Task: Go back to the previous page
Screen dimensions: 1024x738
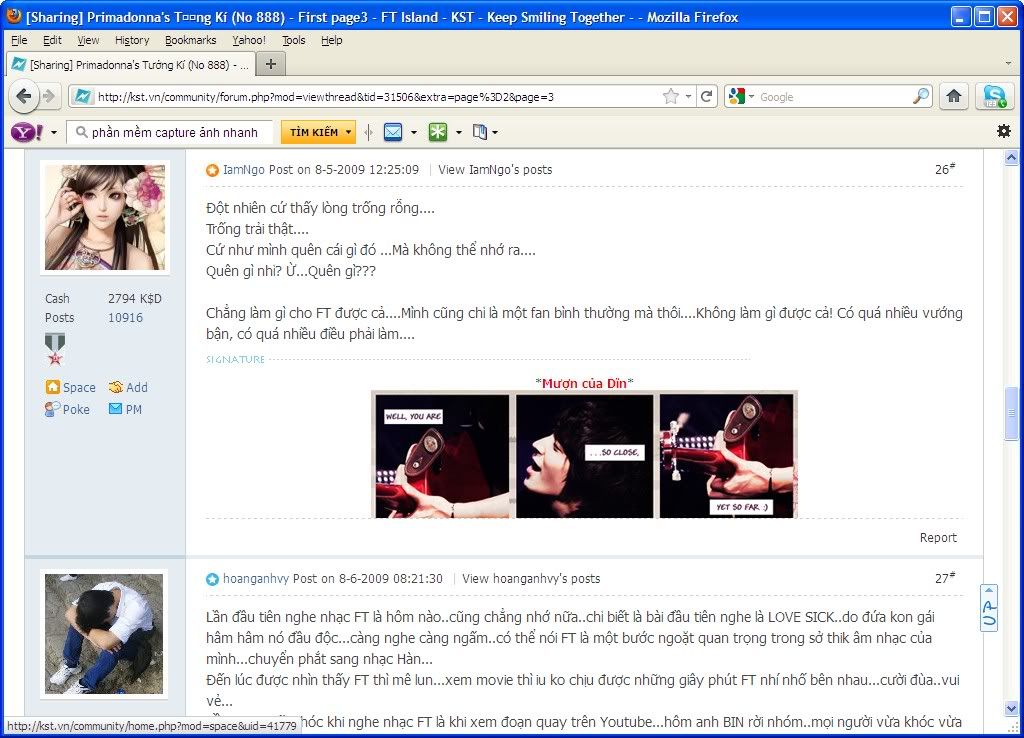Action: 24,97
